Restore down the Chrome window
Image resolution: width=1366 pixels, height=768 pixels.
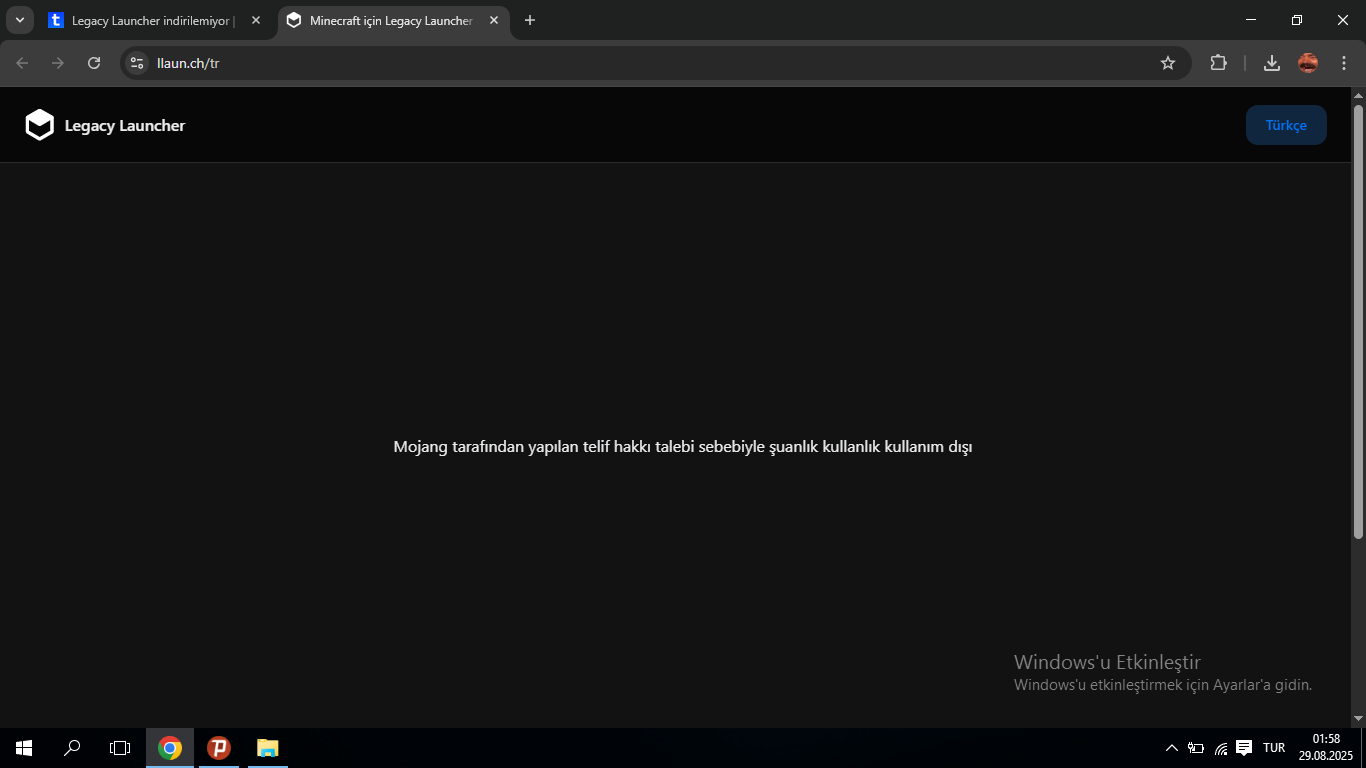coord(1297,20)
